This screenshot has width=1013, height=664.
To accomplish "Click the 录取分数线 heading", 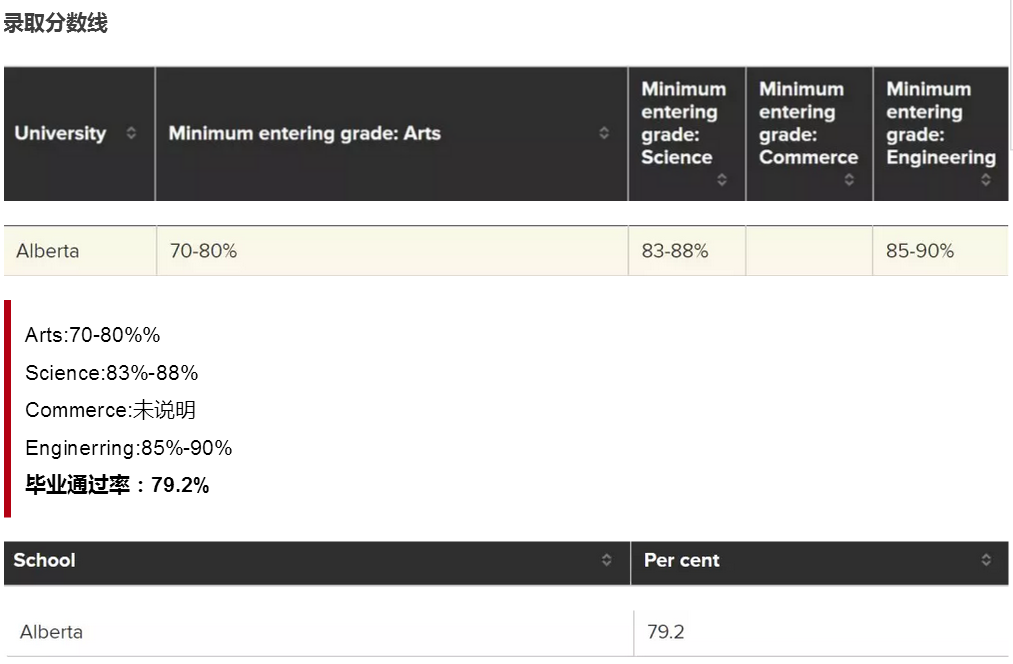I will tap(55, 24).
